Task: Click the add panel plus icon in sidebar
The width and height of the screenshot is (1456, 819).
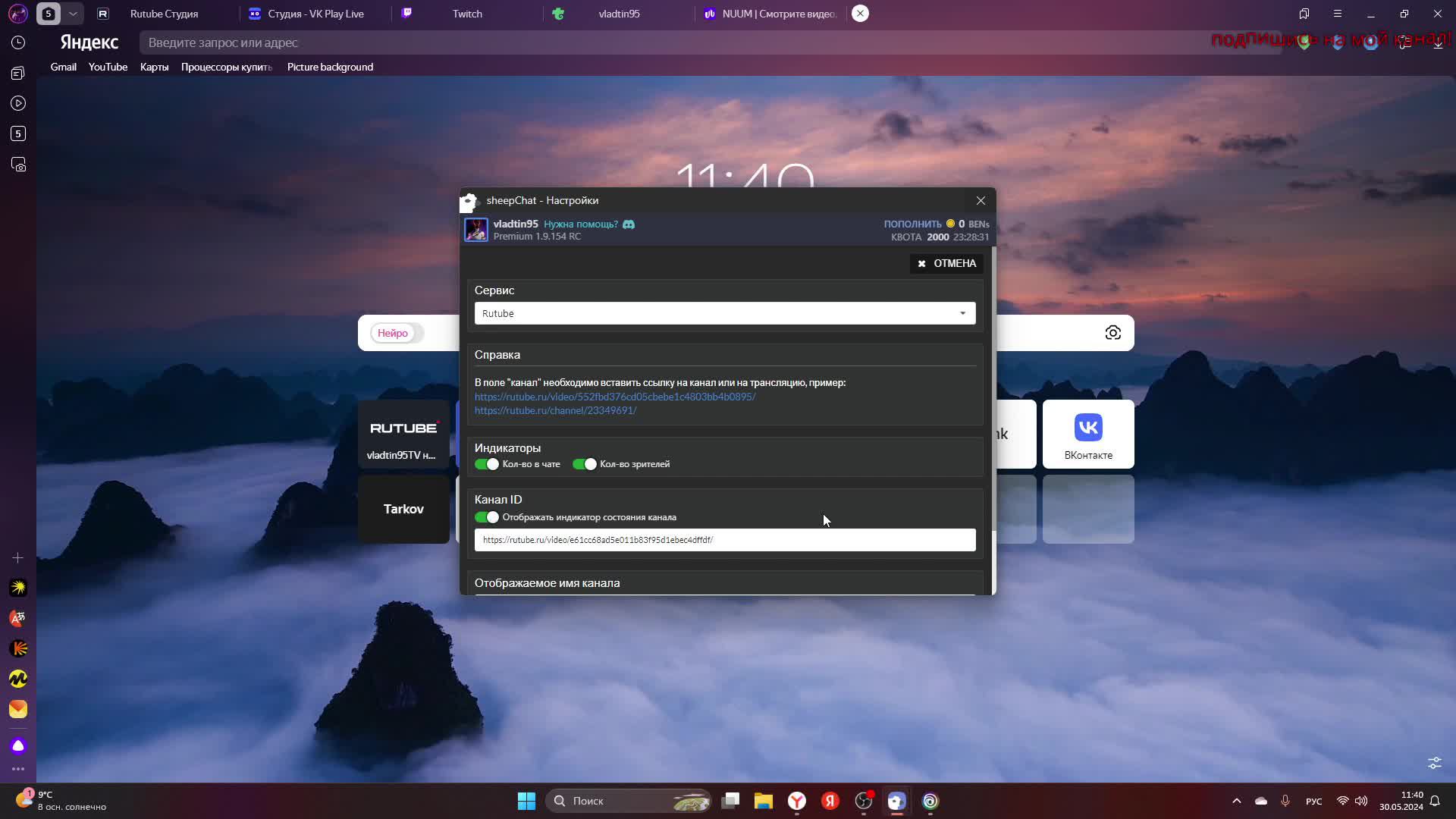Action: tap(18, 558)
